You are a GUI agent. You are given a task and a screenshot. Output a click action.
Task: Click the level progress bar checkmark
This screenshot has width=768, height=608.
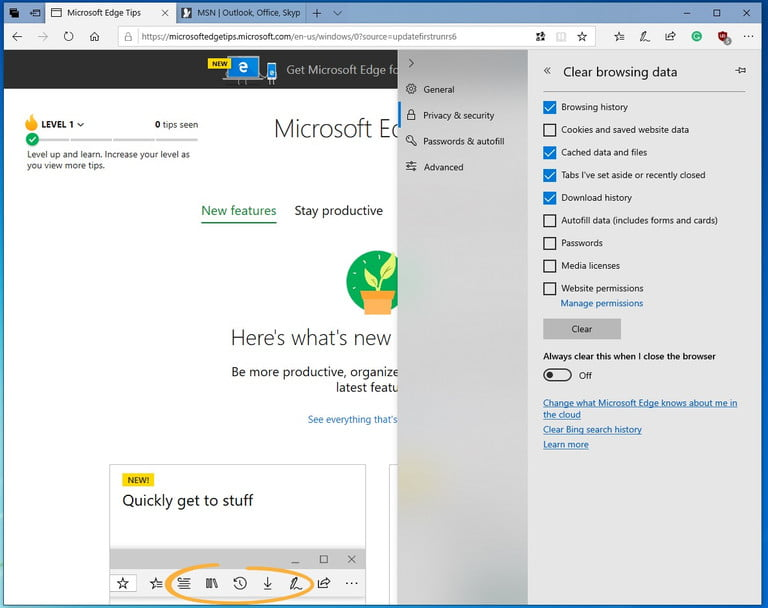pyautogui.click(x=32, y=140)
